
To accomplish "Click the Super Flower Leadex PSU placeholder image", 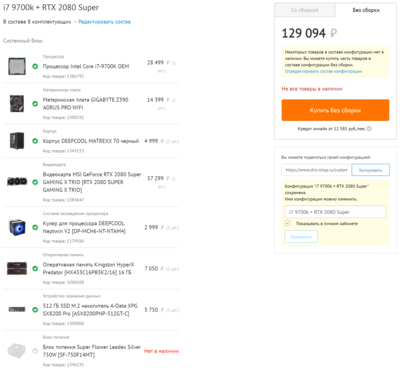I will (17, 351).
